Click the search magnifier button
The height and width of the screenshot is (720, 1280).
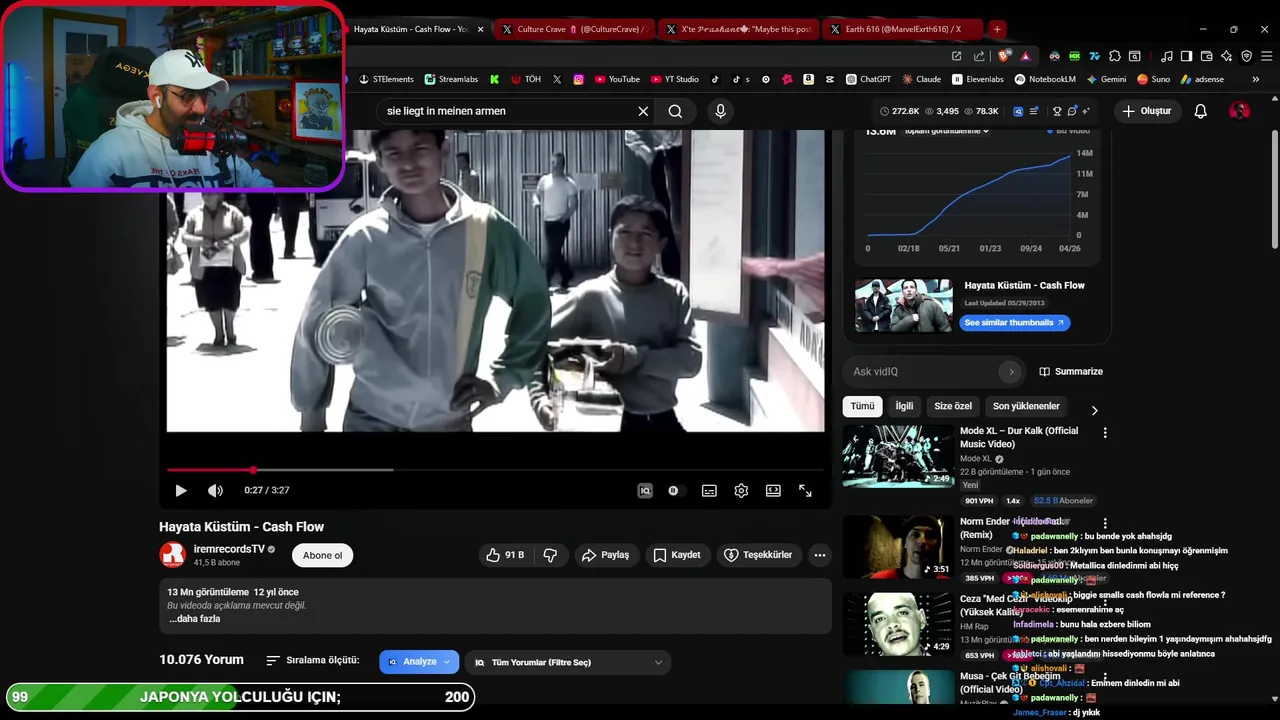click(x=675, y=111)
